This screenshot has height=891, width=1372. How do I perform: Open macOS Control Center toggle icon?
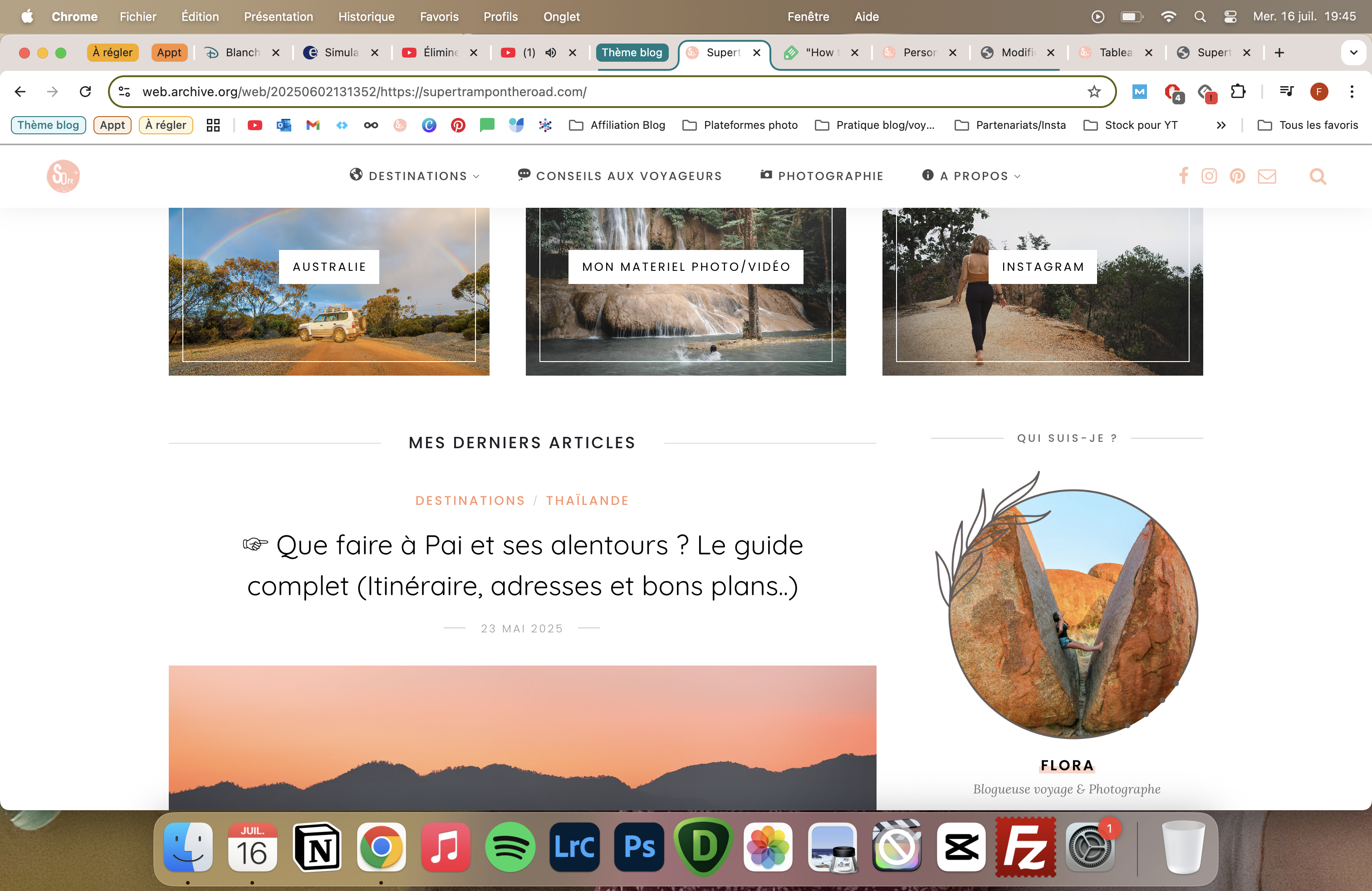[x=1230, y=17]
